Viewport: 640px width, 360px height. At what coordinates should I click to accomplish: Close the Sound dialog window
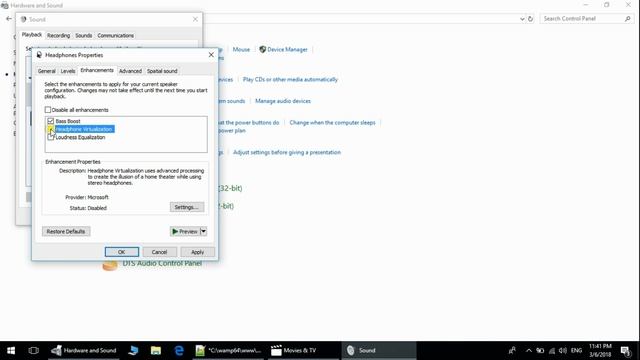pyautogui.click(x=195, y=19)
